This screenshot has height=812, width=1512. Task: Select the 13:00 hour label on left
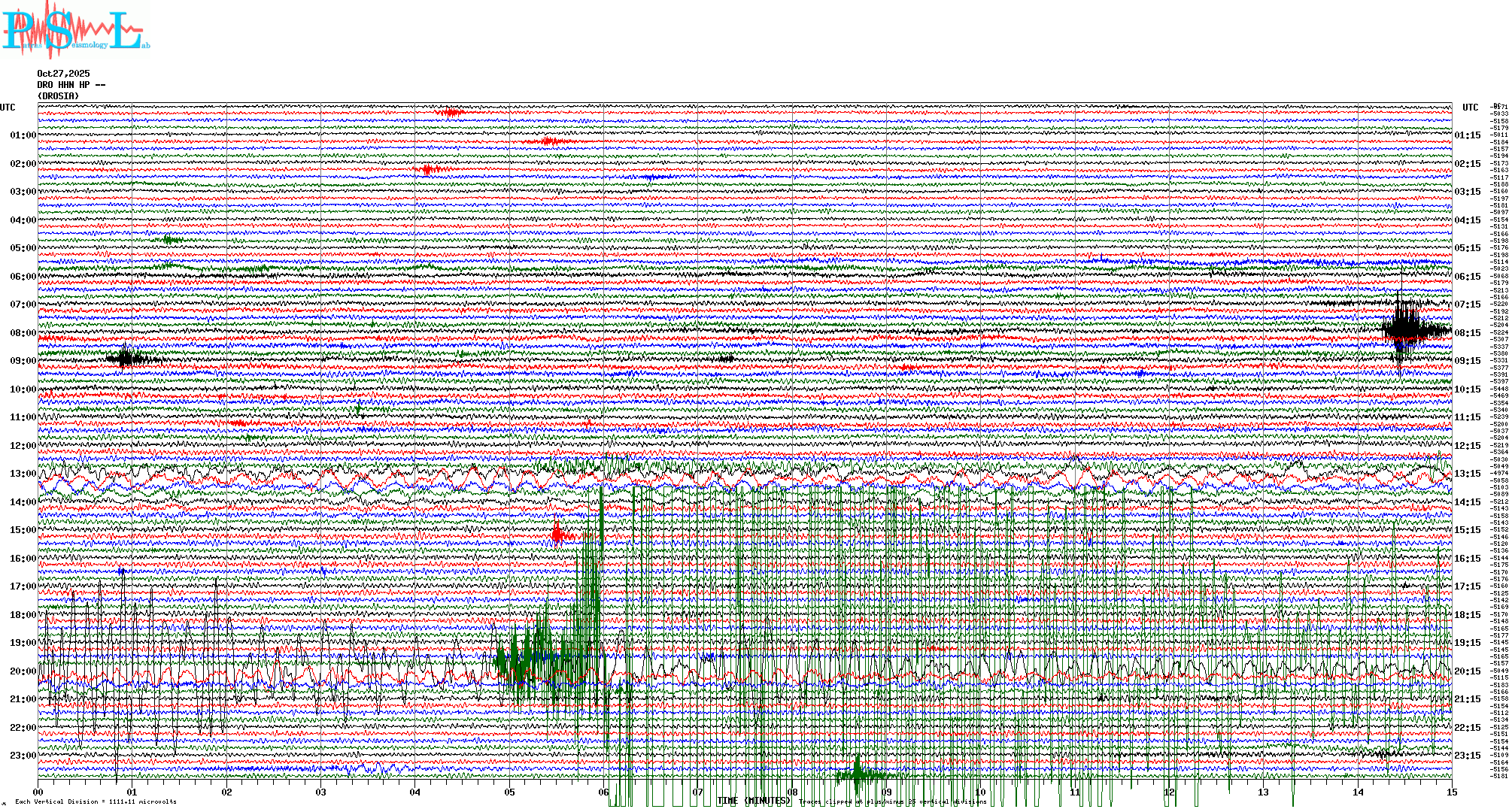tap(23, 474)
